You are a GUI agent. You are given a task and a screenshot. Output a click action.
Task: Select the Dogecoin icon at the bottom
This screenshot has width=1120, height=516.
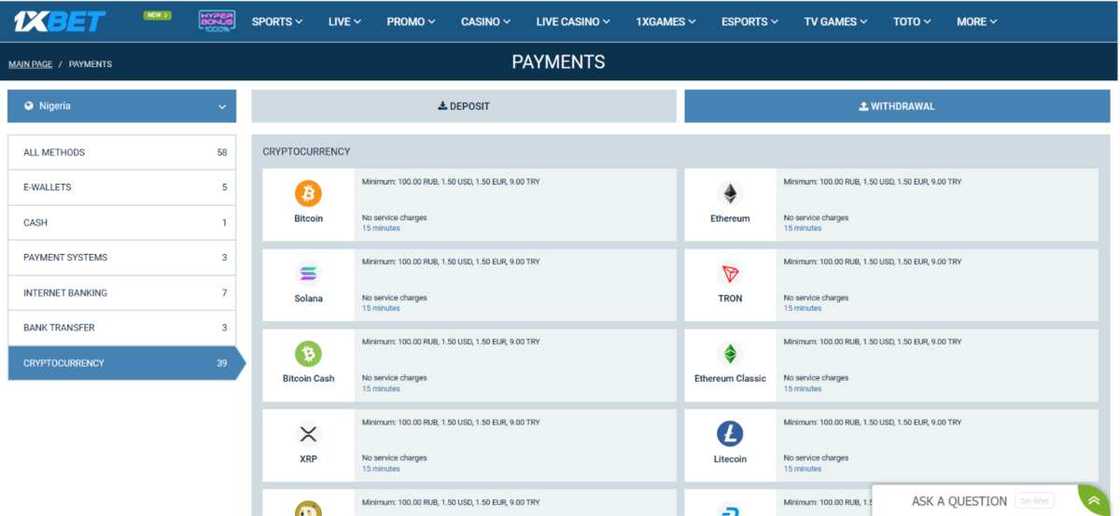pyautogui.click(x=309, y=508)
